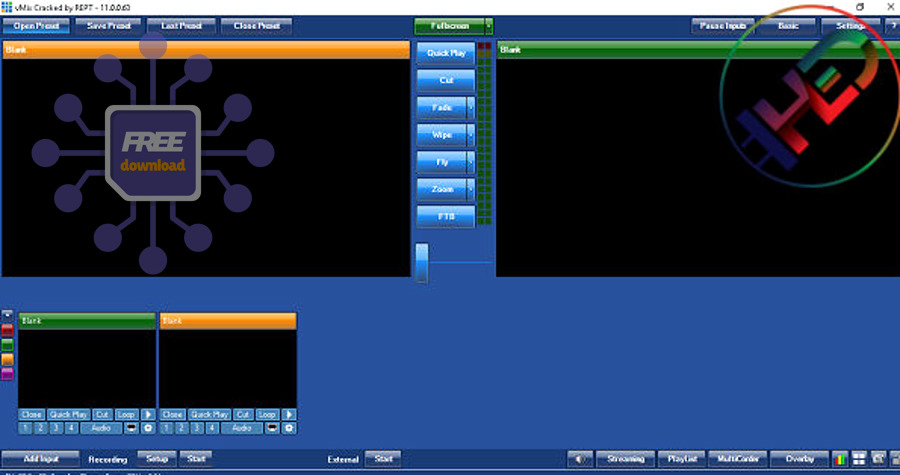This screenshot has width=900, height=475.
Task: Expand the Fullscreen dropdown arrow
Action: tap(488, 26)
